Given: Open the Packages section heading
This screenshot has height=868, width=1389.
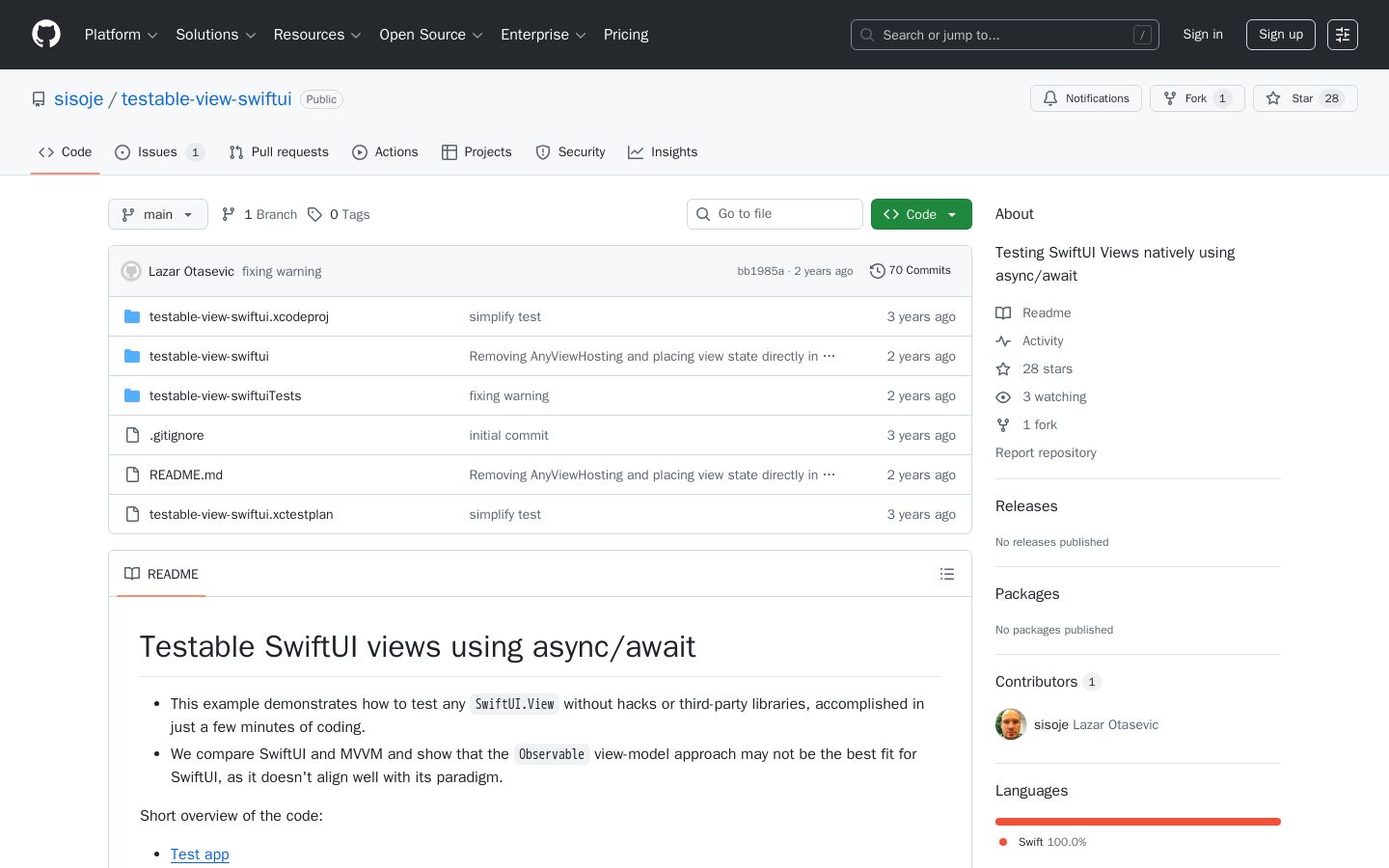Looking at the screenshot, I should pyautogui.click(x=1027, y=594).
